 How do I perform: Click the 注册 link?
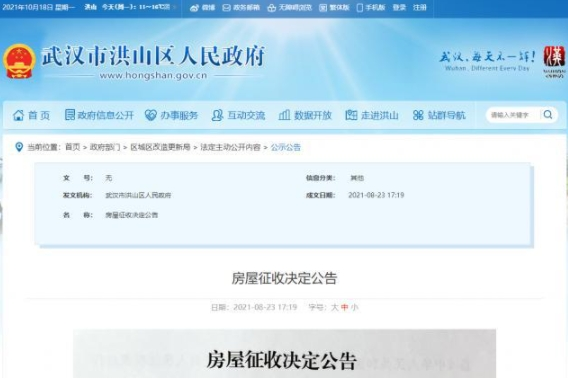click(x=419, y=8)
